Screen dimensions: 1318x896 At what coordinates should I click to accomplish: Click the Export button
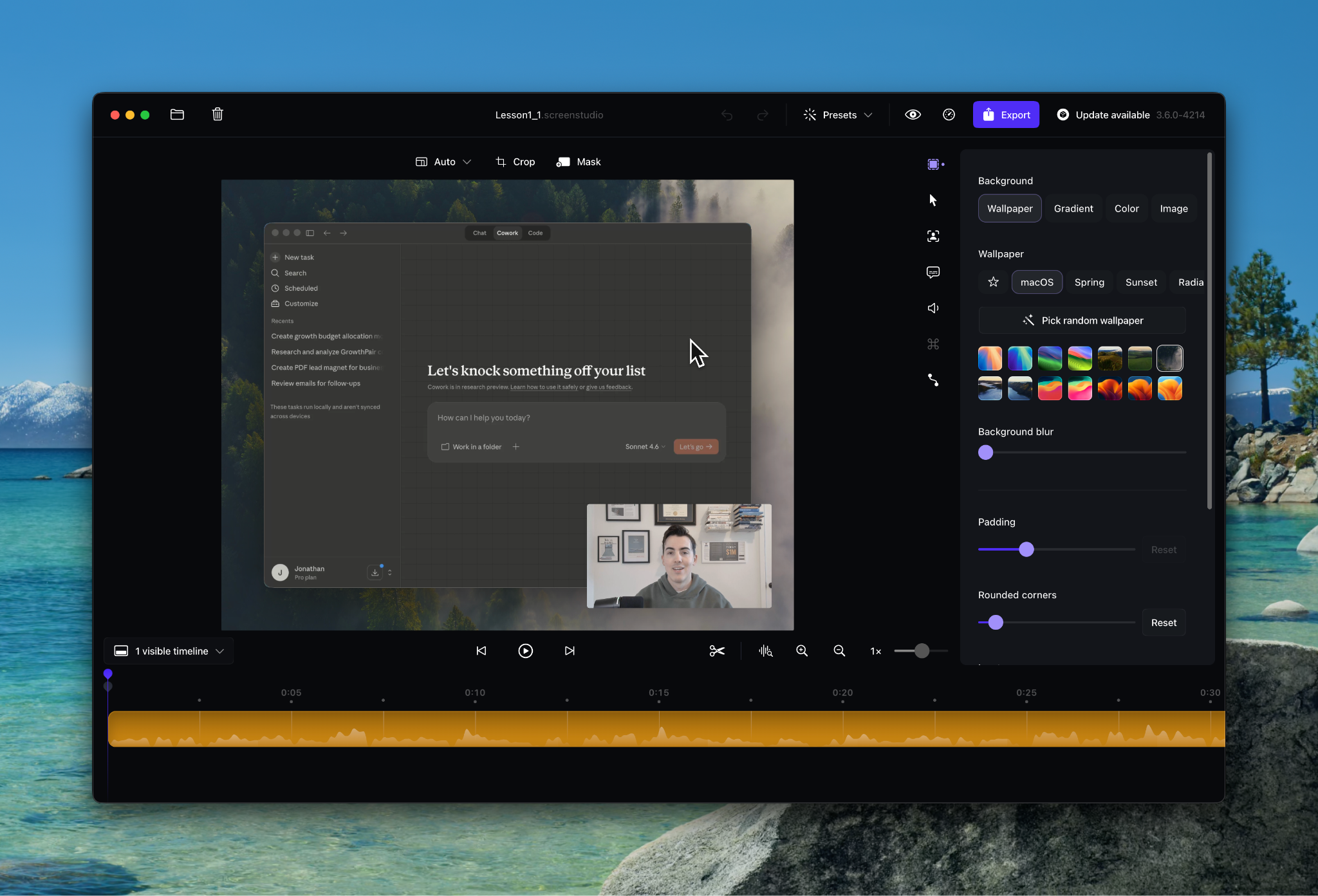(x=1006, y=114)
